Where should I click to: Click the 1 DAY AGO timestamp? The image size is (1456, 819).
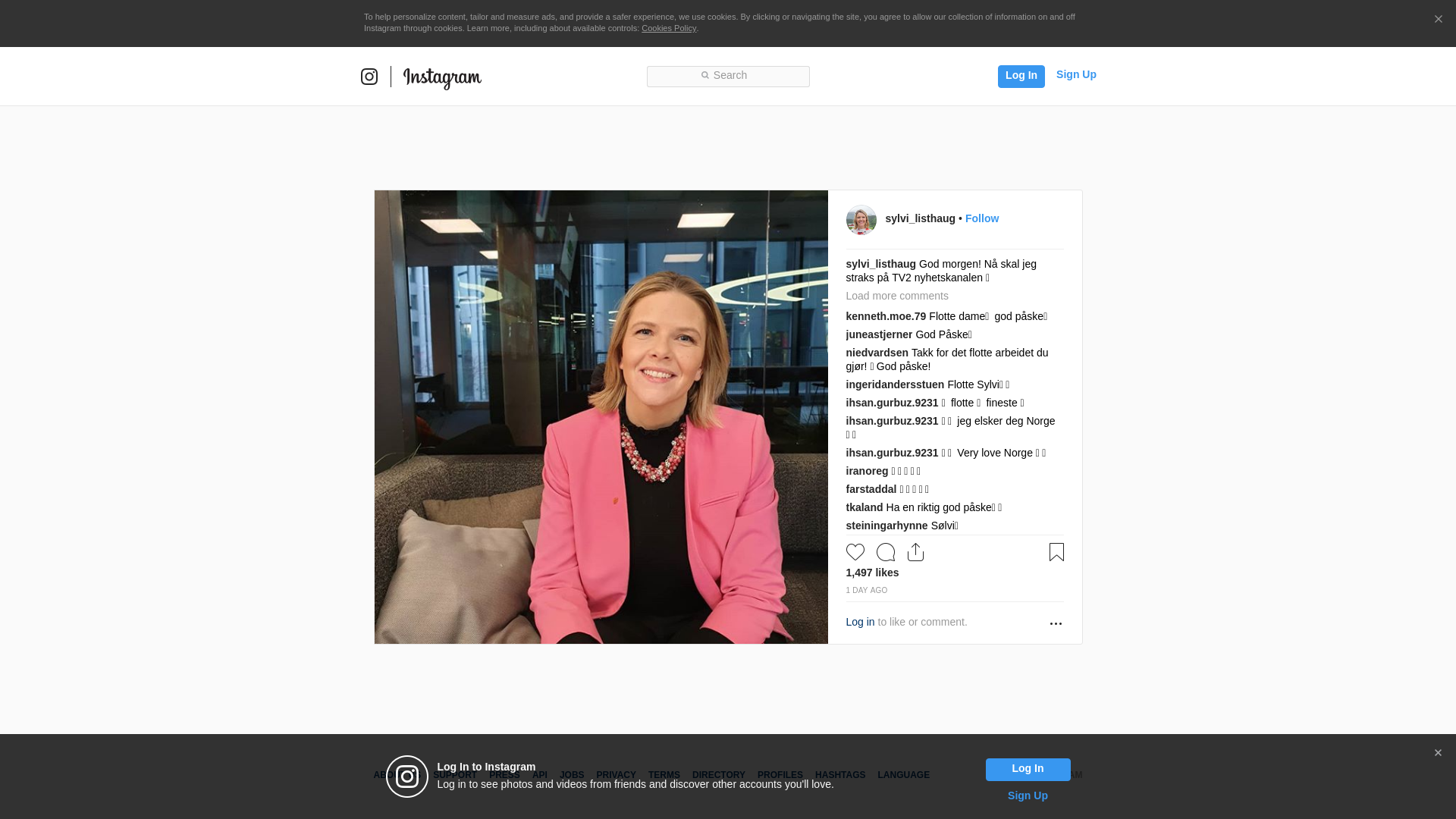pos(866,590)
